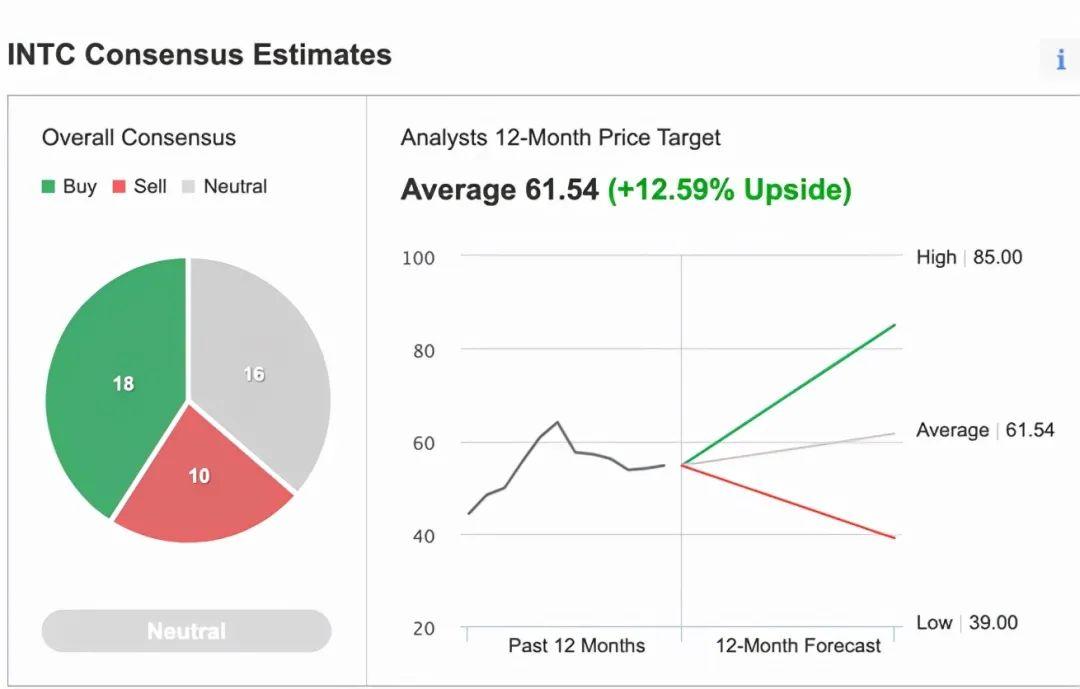Click the Low 39.00 label

[x=967, y=622]
